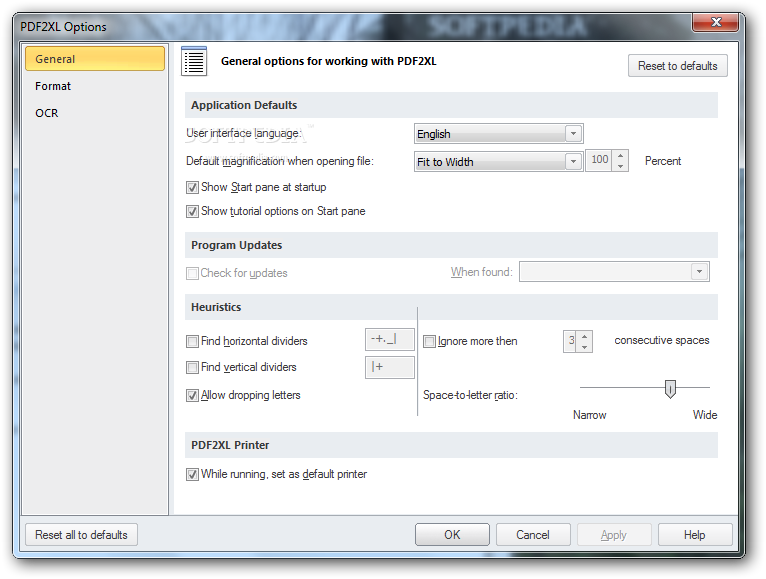This screenshot has height=579, width=766.
Task: Confirm settings with OK button
Action: coord(452,535)
